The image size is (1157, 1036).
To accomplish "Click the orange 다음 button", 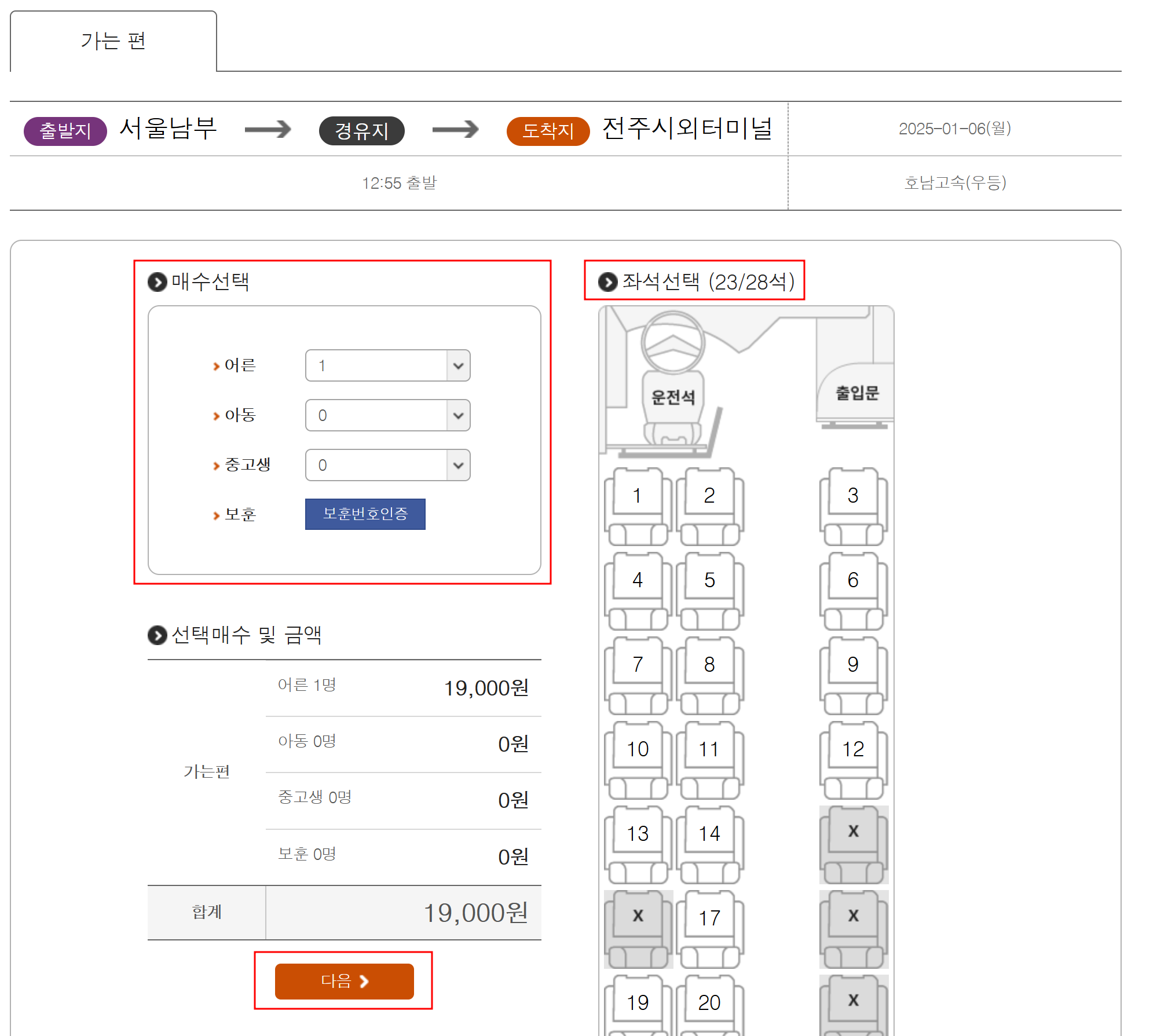I will (344, 981).
